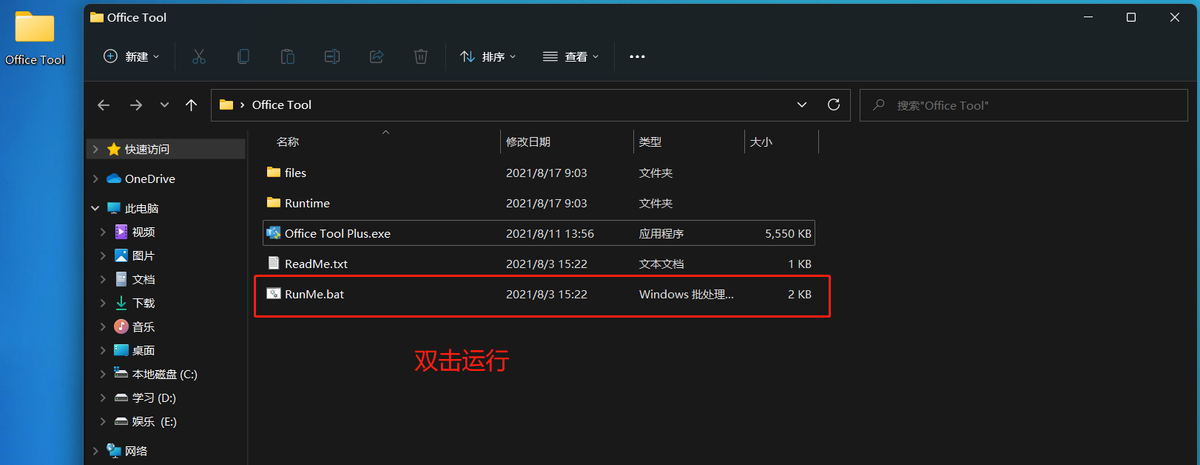Image resolution: width=1200 pixels, height=465 pixels.
Task: Open 桌面 in the navigation pane
Action: coord(143,351)
